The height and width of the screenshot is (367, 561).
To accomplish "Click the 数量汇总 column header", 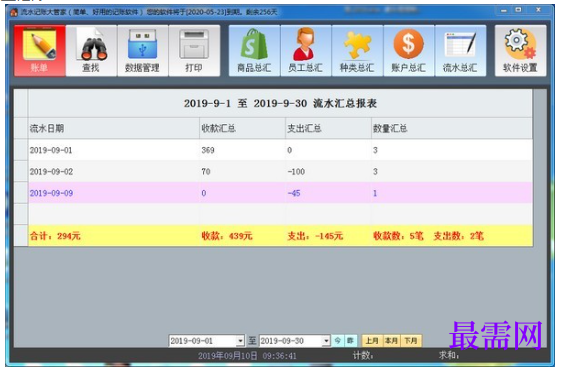I will point(452,128).
